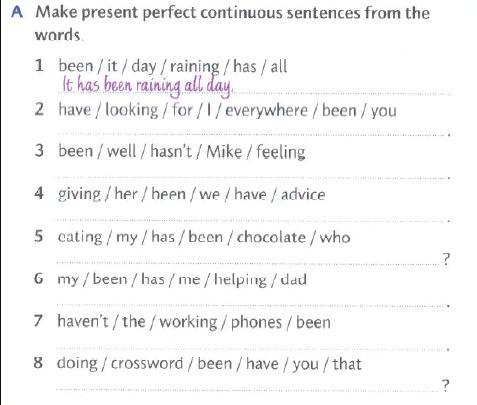Click the question mark ending line 8

coord(446,385)
